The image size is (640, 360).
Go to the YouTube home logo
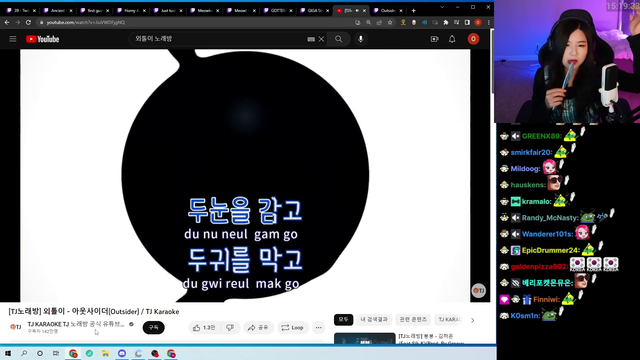click(x=42, y=39)
